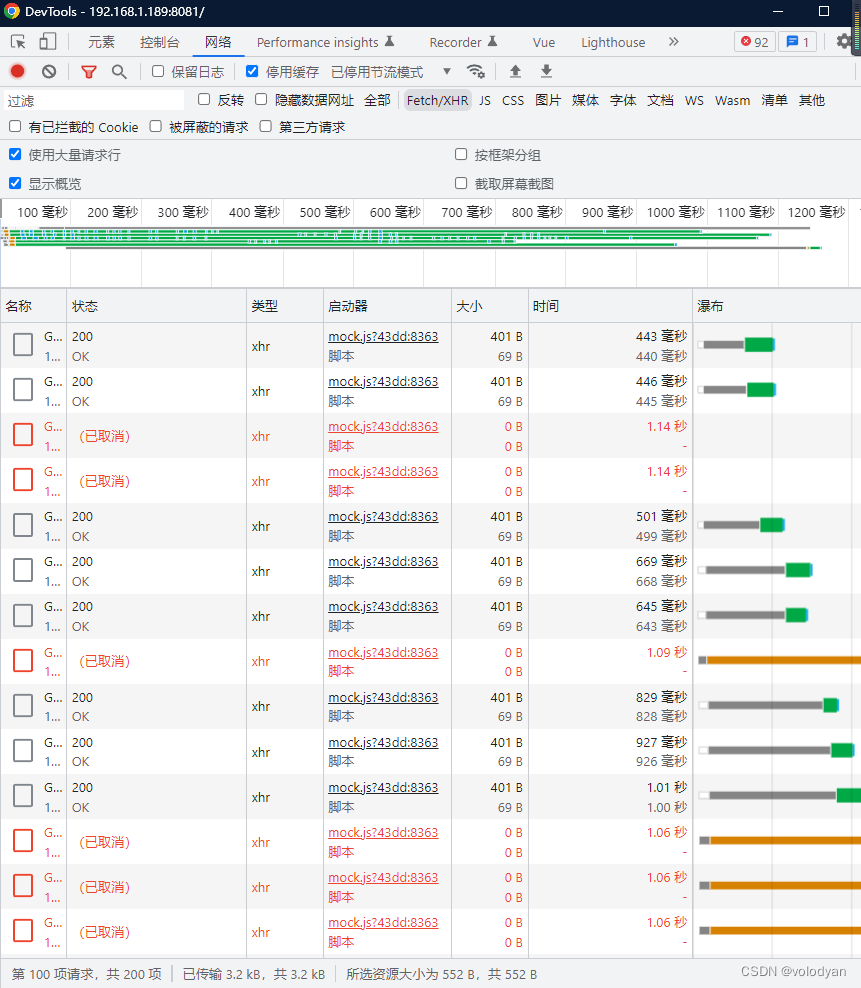Screen dimensions: 861x988
Task: Switch to the 元素 tab
Action: [101, 42]
